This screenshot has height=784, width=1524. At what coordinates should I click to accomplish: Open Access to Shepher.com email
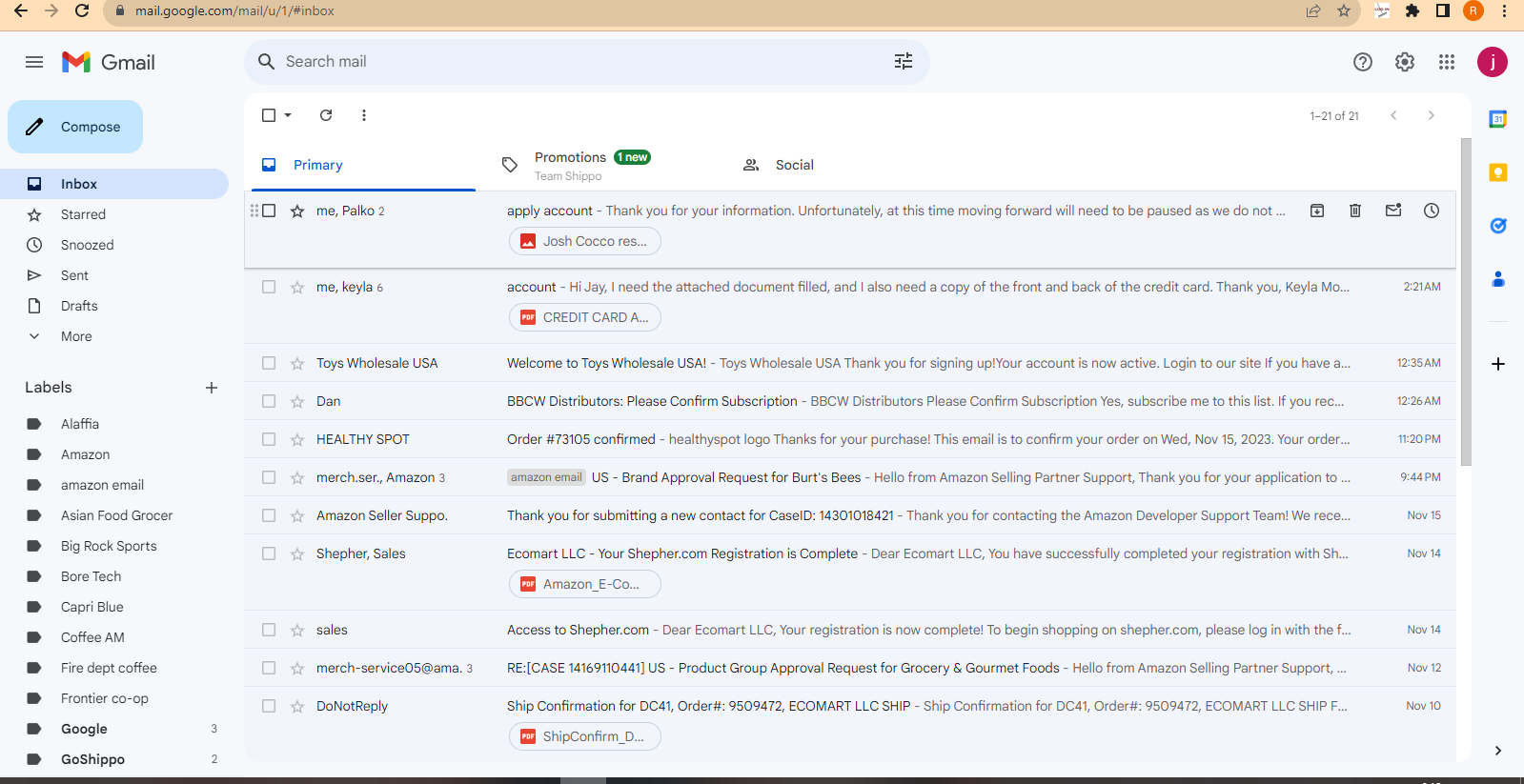(x=850, y=630)
